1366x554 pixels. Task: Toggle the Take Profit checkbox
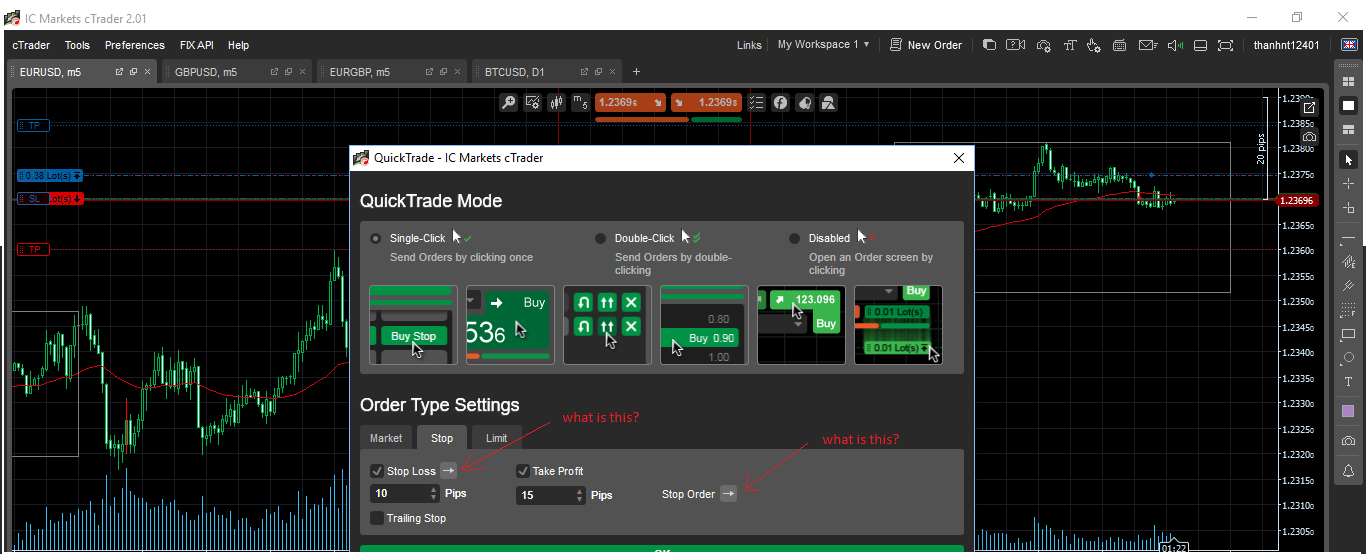[523, 471]
